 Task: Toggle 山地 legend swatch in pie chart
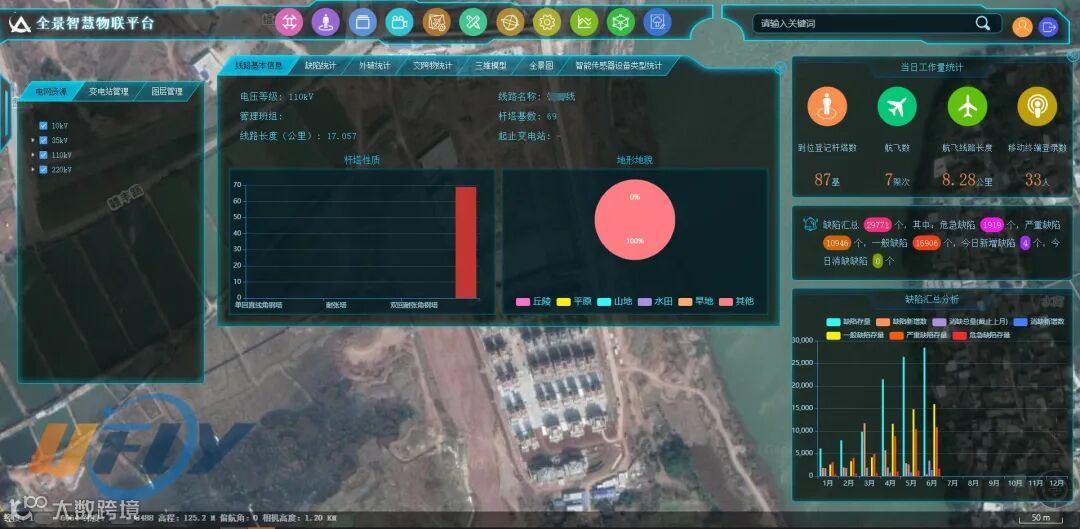point(603,302)
